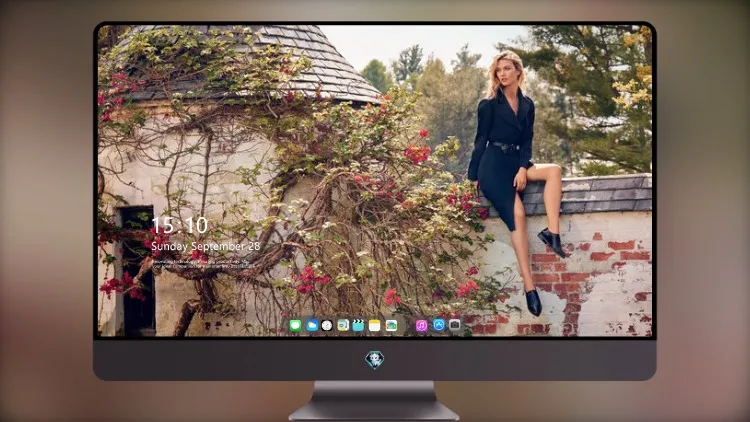The height and width of the screenshot is (422, 750).
Task: Open the Weather app in dock
Action: coord(312,326)
